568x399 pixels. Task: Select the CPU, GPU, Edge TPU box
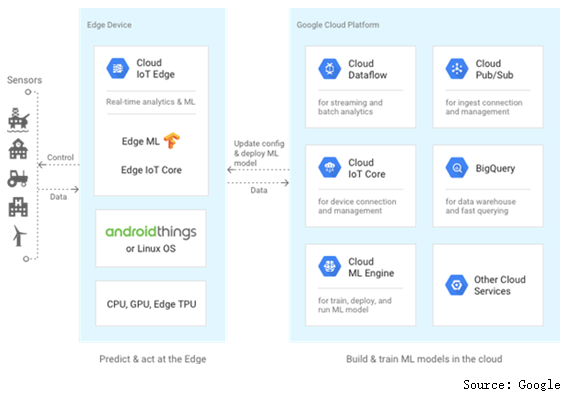[x=151, y=303]
